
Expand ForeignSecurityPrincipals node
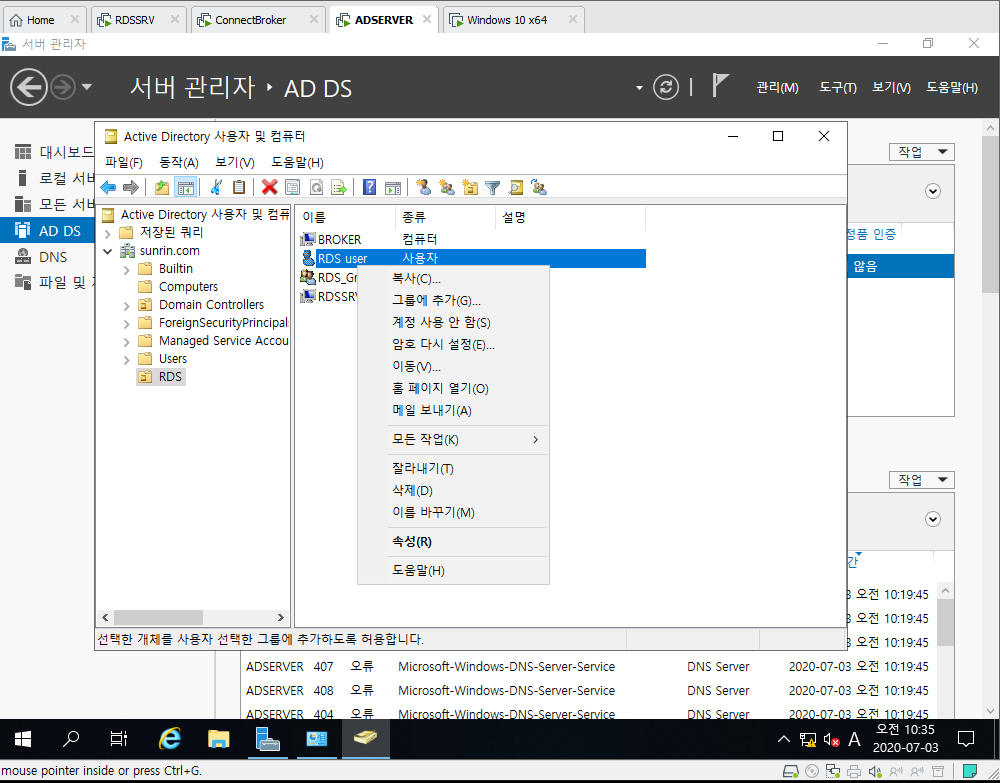(x=126, y=324)
